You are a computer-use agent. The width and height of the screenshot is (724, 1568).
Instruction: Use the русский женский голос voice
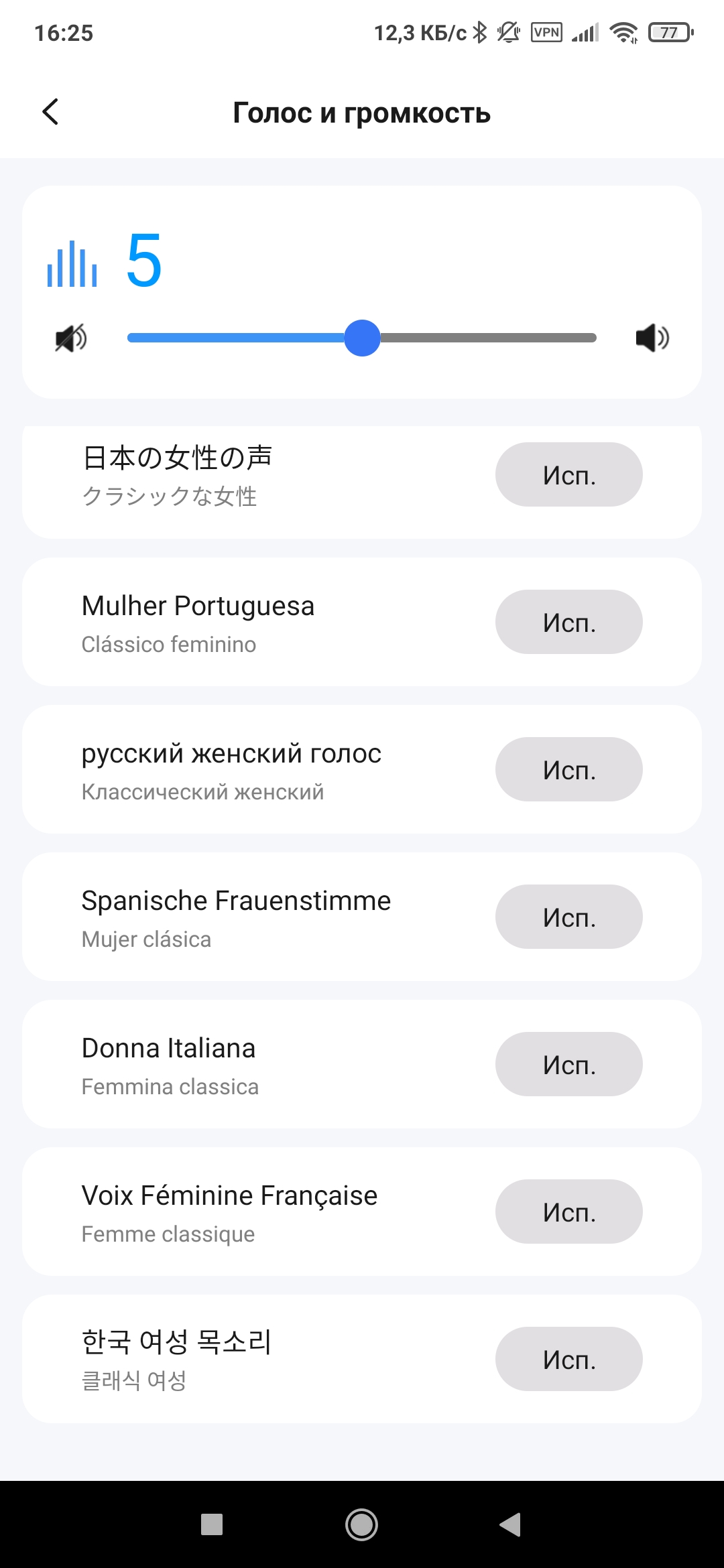point(568,769)
